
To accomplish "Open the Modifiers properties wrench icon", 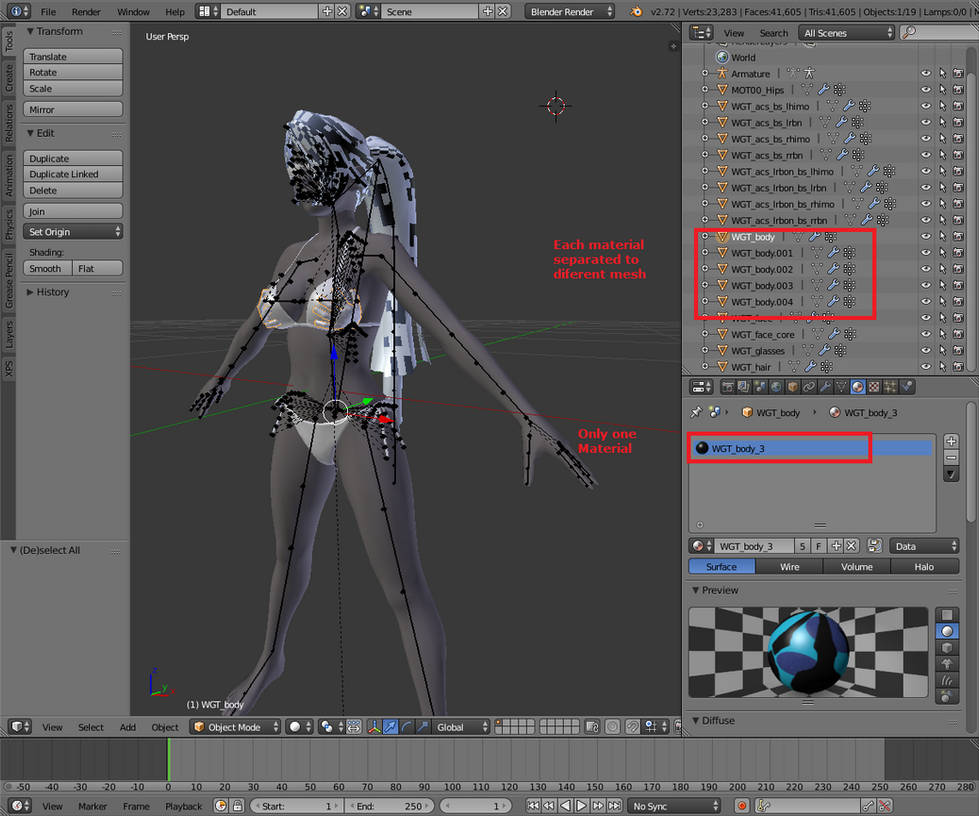I will 825,387.
